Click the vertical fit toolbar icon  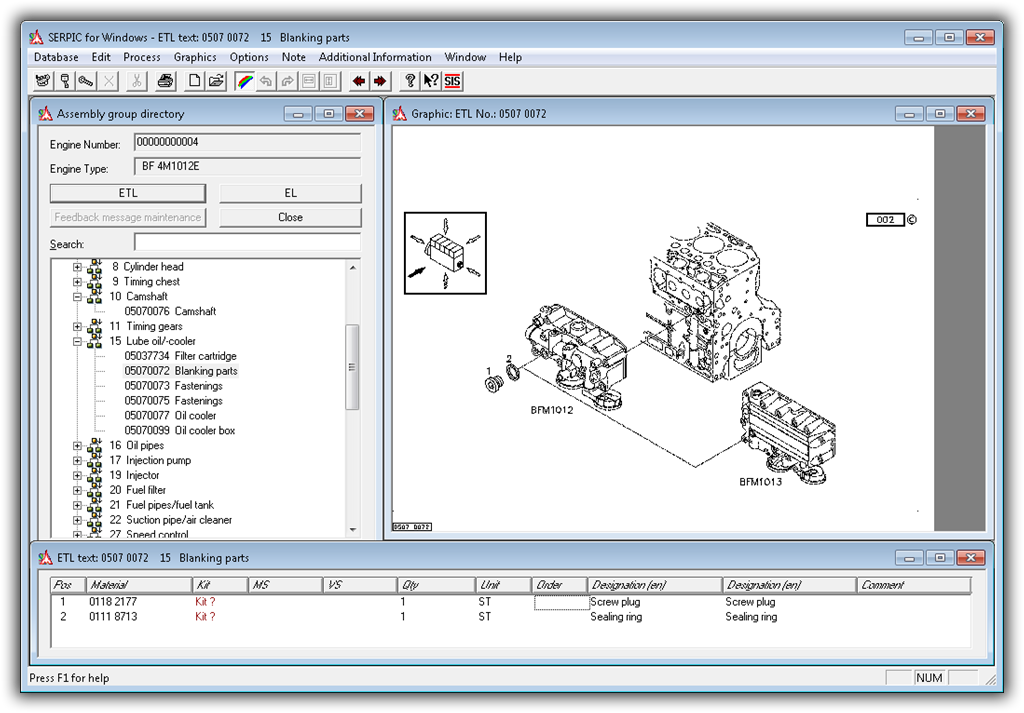[330, 81]
